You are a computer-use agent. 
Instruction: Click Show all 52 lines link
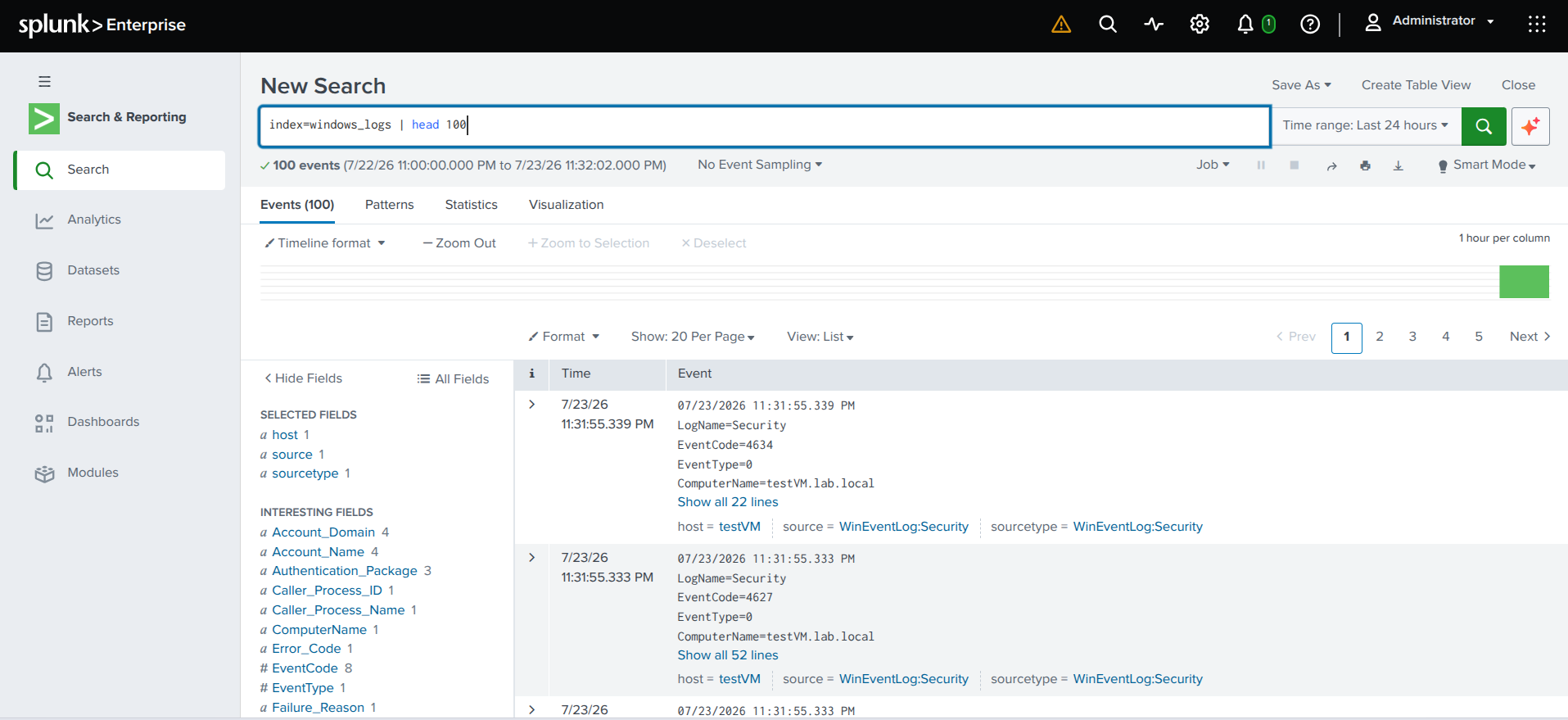pos(728,655)
